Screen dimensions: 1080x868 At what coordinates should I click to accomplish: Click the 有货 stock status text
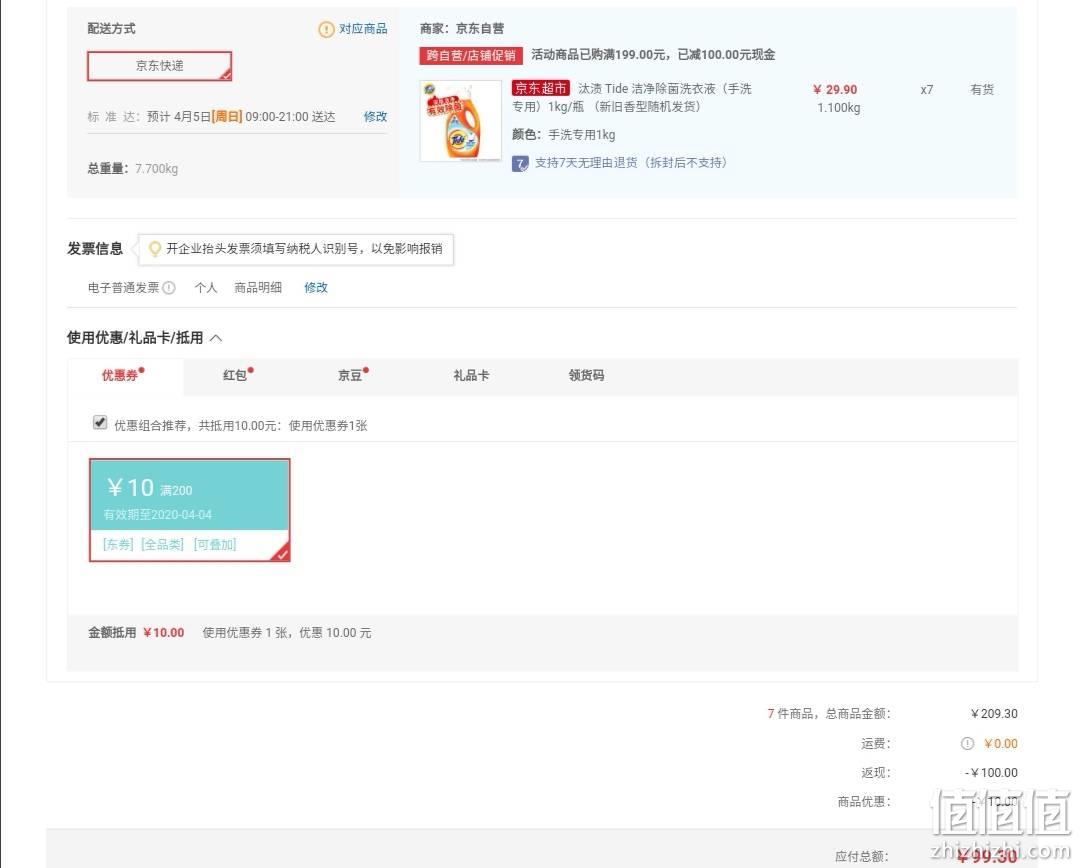982,90
